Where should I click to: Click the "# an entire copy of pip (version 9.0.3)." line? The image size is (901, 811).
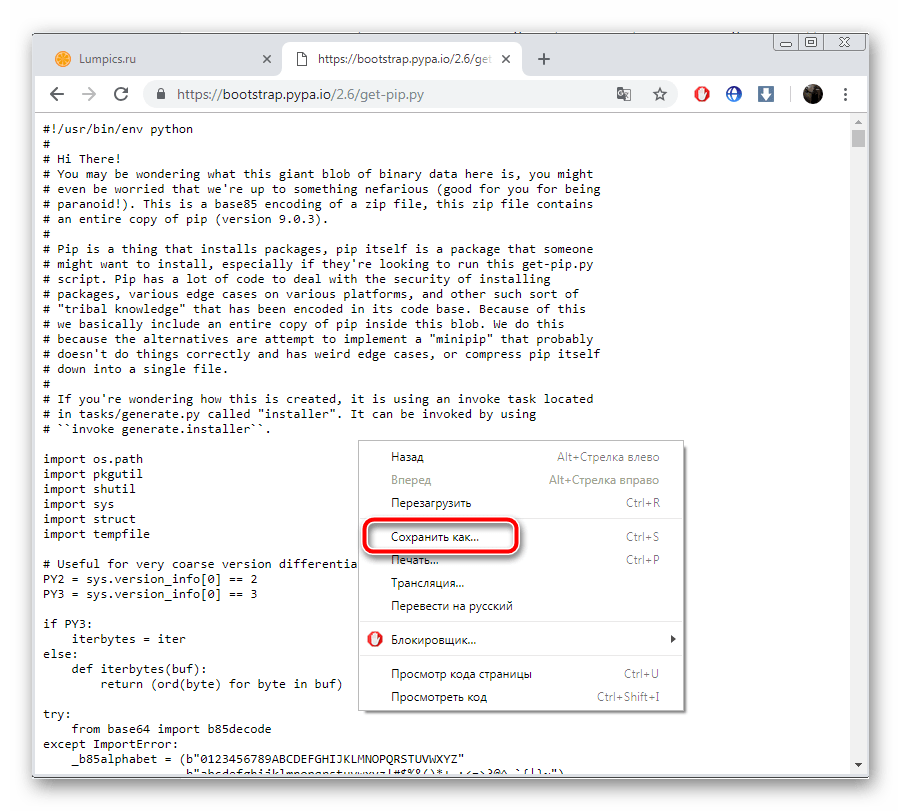186,219
